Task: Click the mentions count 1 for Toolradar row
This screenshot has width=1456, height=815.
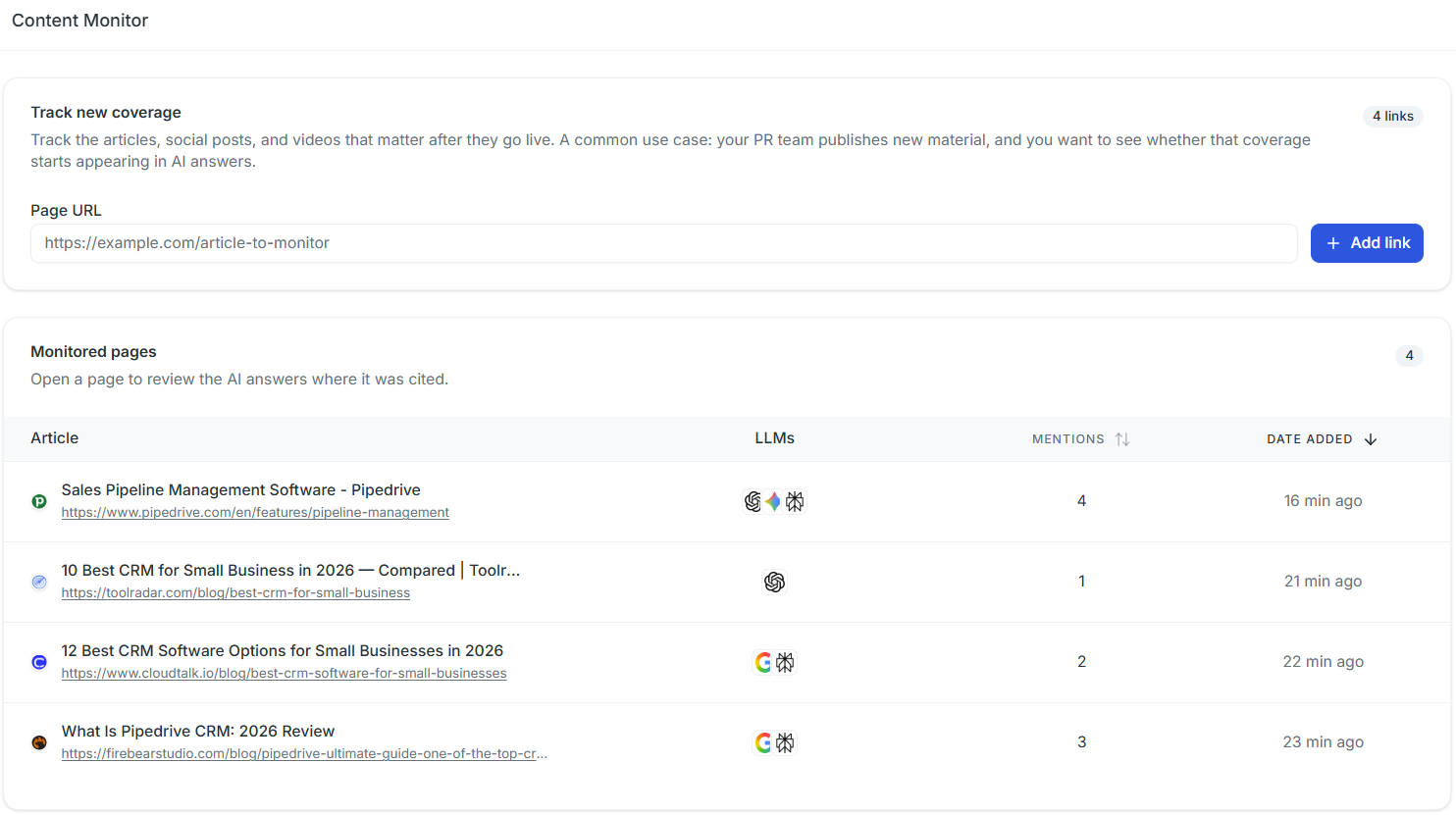Action: (1081, 582)
